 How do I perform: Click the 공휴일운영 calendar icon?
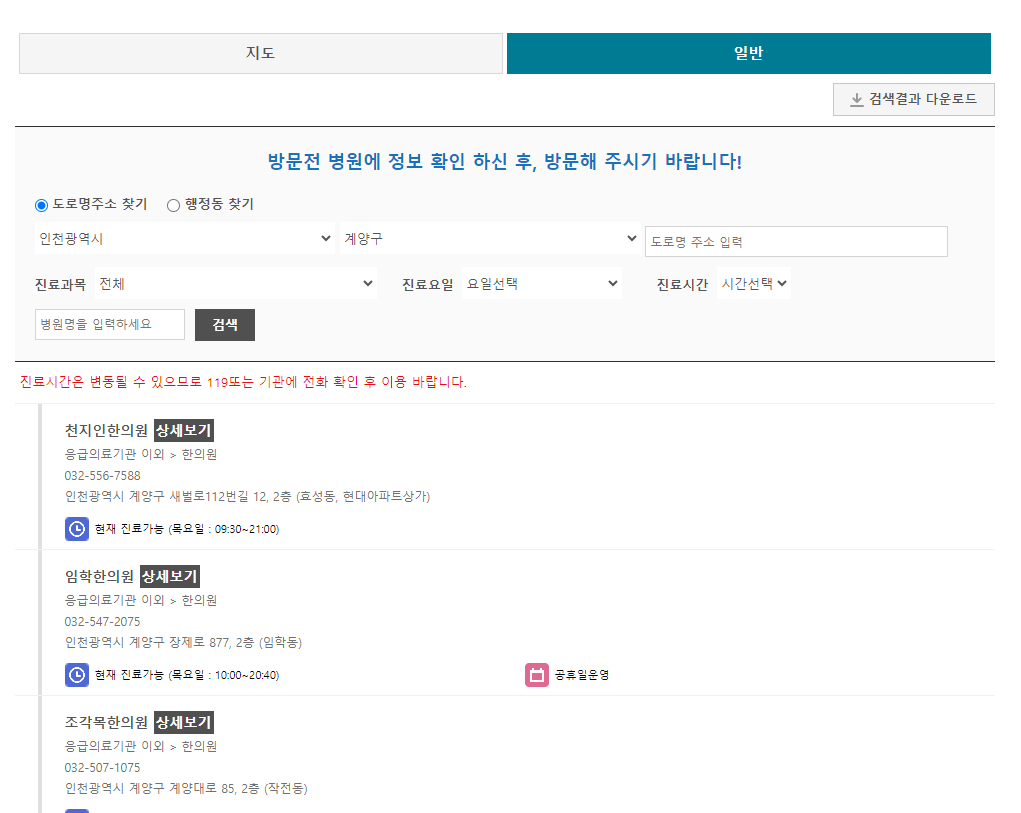(537, 674)
